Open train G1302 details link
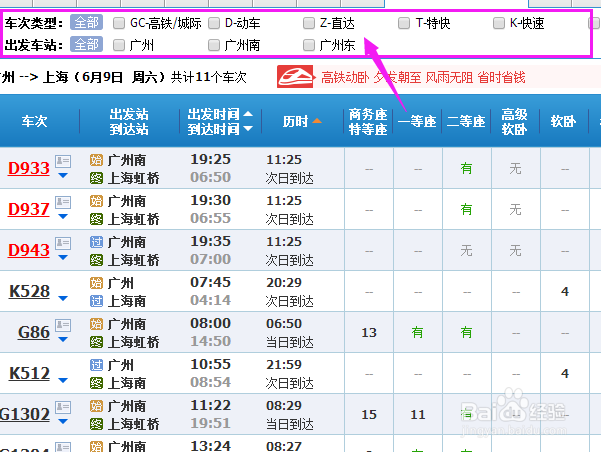This screenshot has height=452, width=601. (x=25, y=414)
